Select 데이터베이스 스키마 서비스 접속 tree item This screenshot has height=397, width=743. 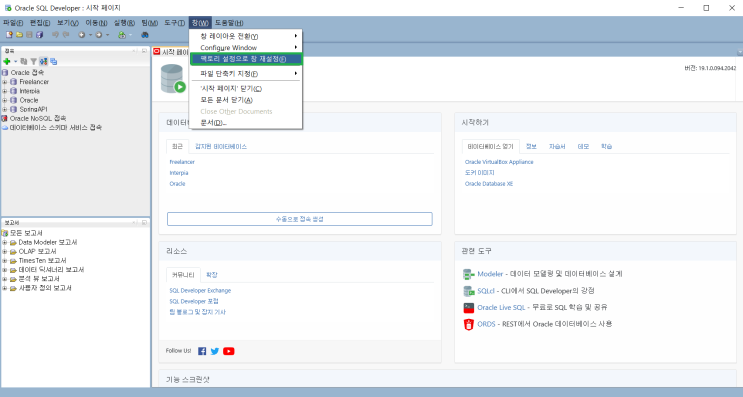tap(55, 127)
